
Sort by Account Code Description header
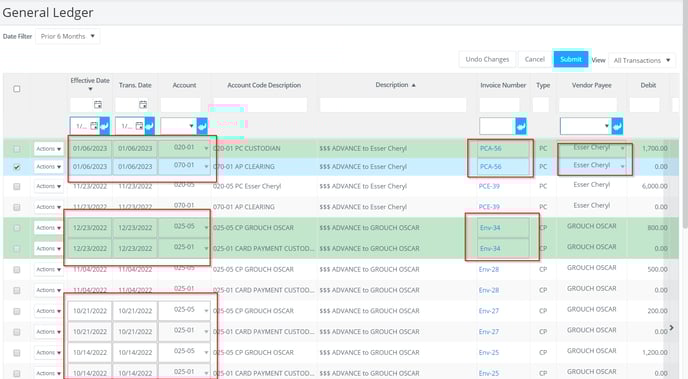point(264,85)
